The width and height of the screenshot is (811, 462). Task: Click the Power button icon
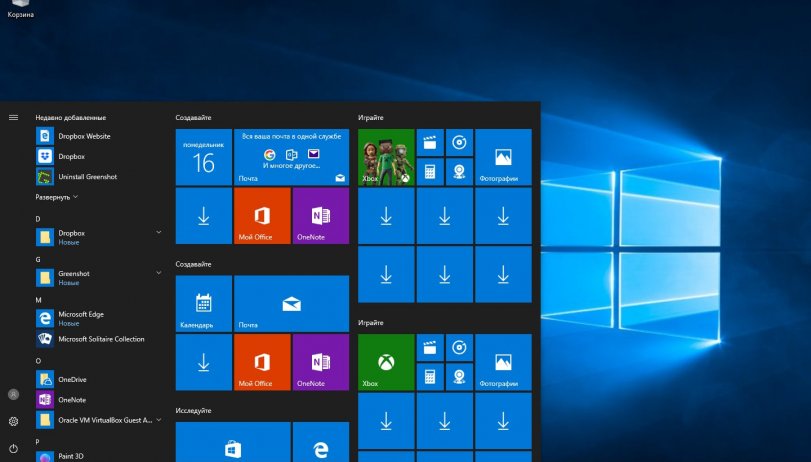point(13,449)
